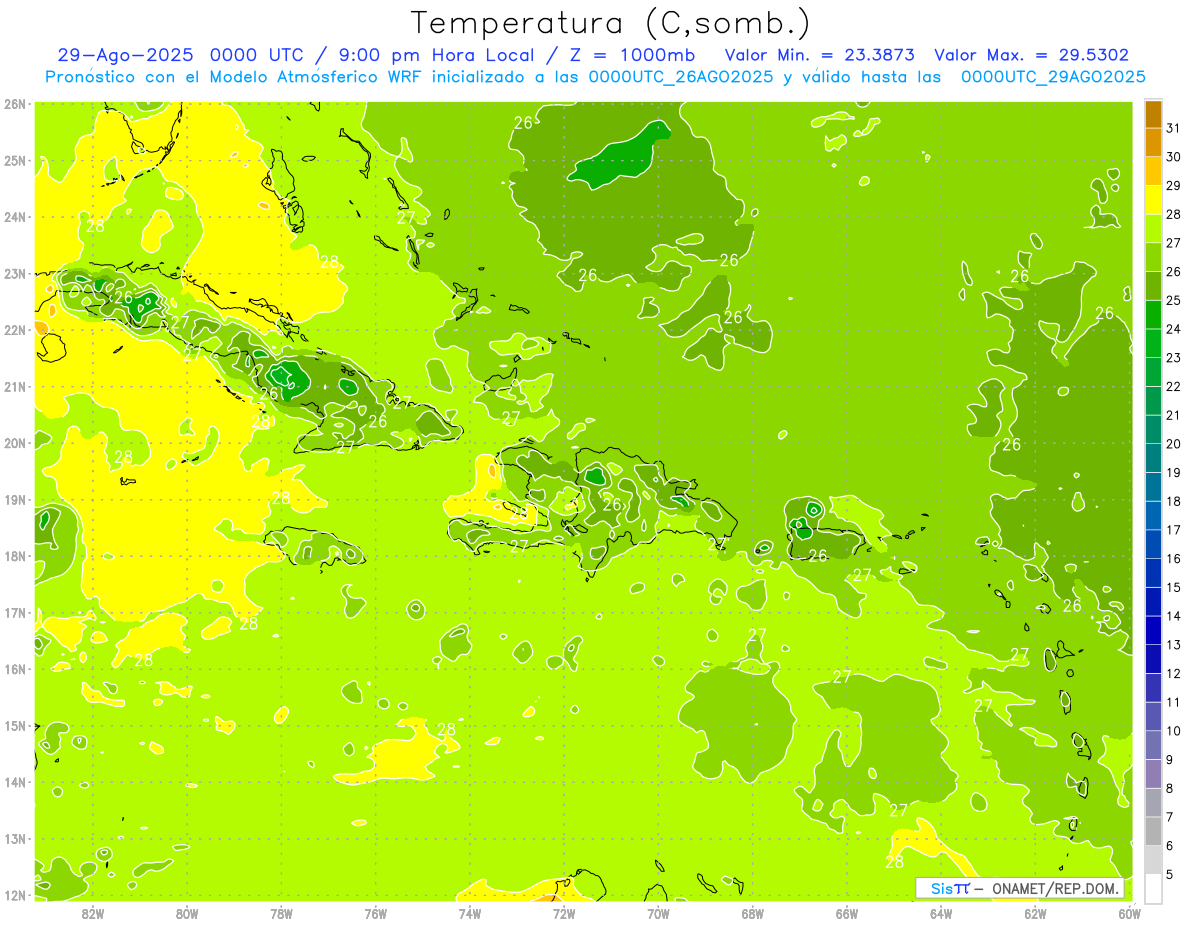This screenshot has width=1200, height=927.
Task: Click the '62W' longitude label
Action: 1035,913
